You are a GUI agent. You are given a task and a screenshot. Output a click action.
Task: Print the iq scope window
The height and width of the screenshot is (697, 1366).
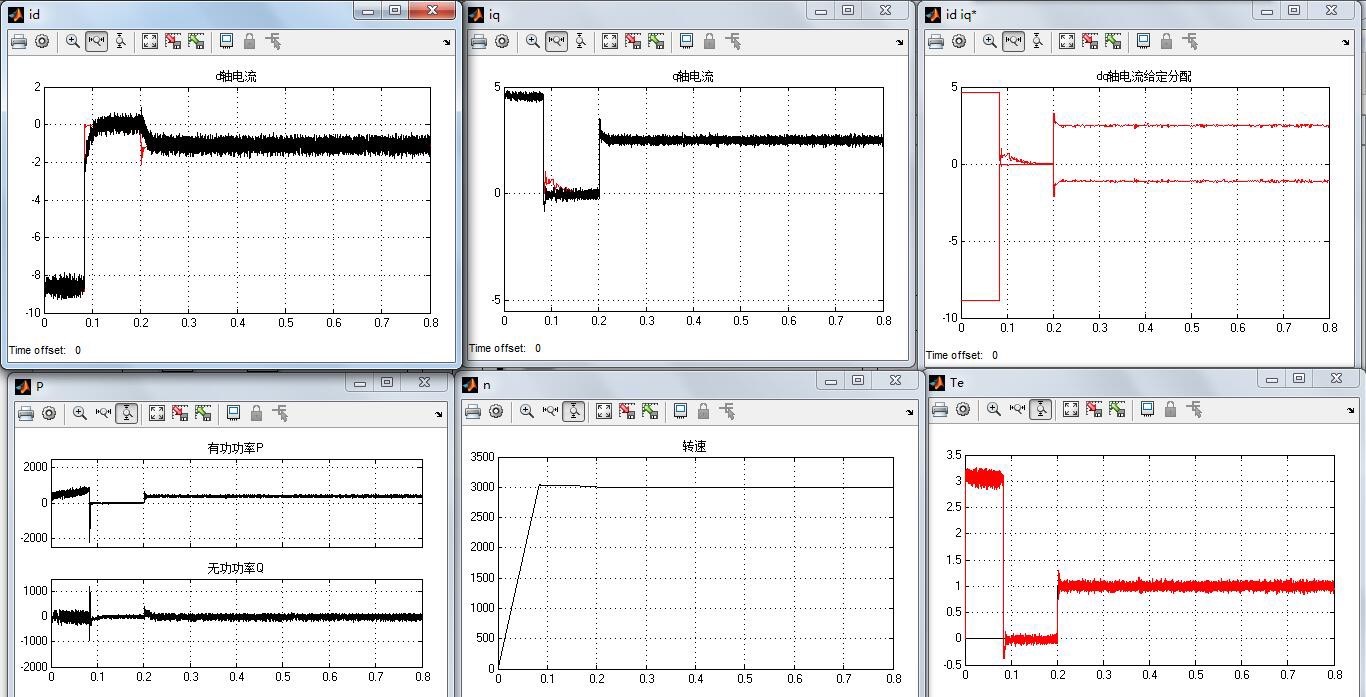point(478,41)
